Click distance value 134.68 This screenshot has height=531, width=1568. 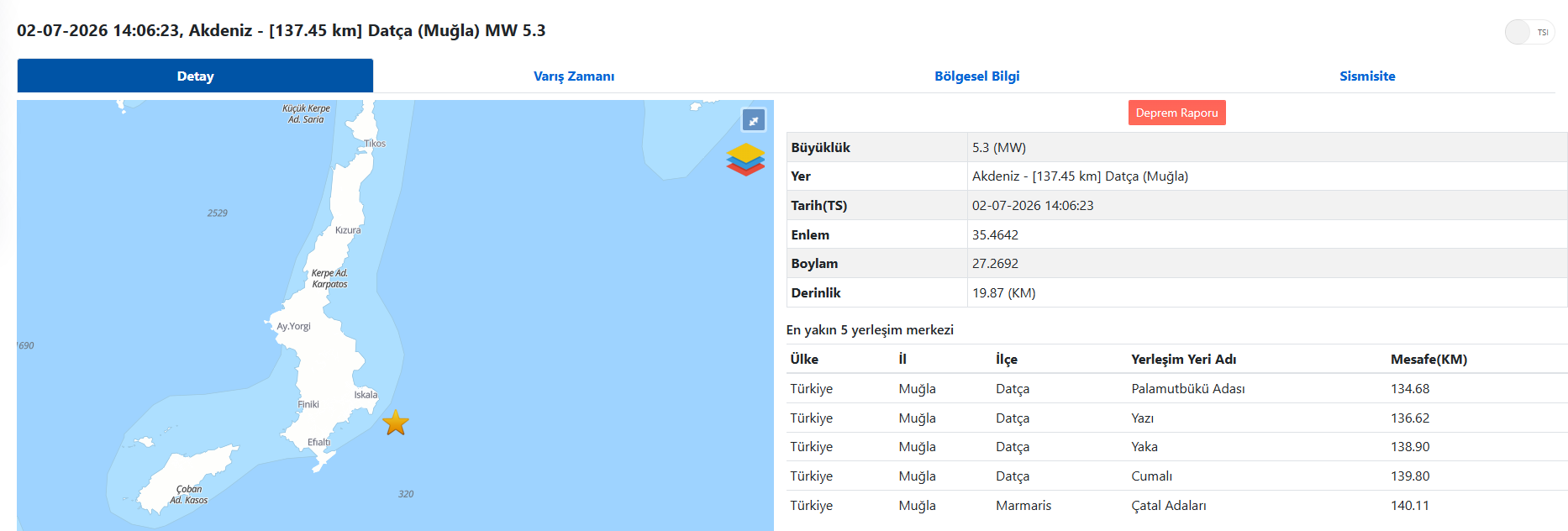(x=1410, y=389)
